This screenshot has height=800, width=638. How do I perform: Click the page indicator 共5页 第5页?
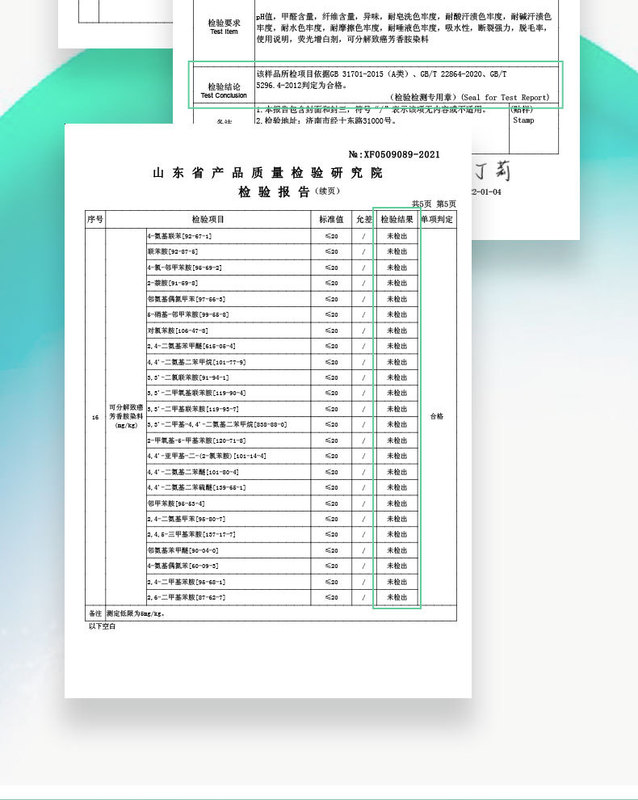pos(434,204)
